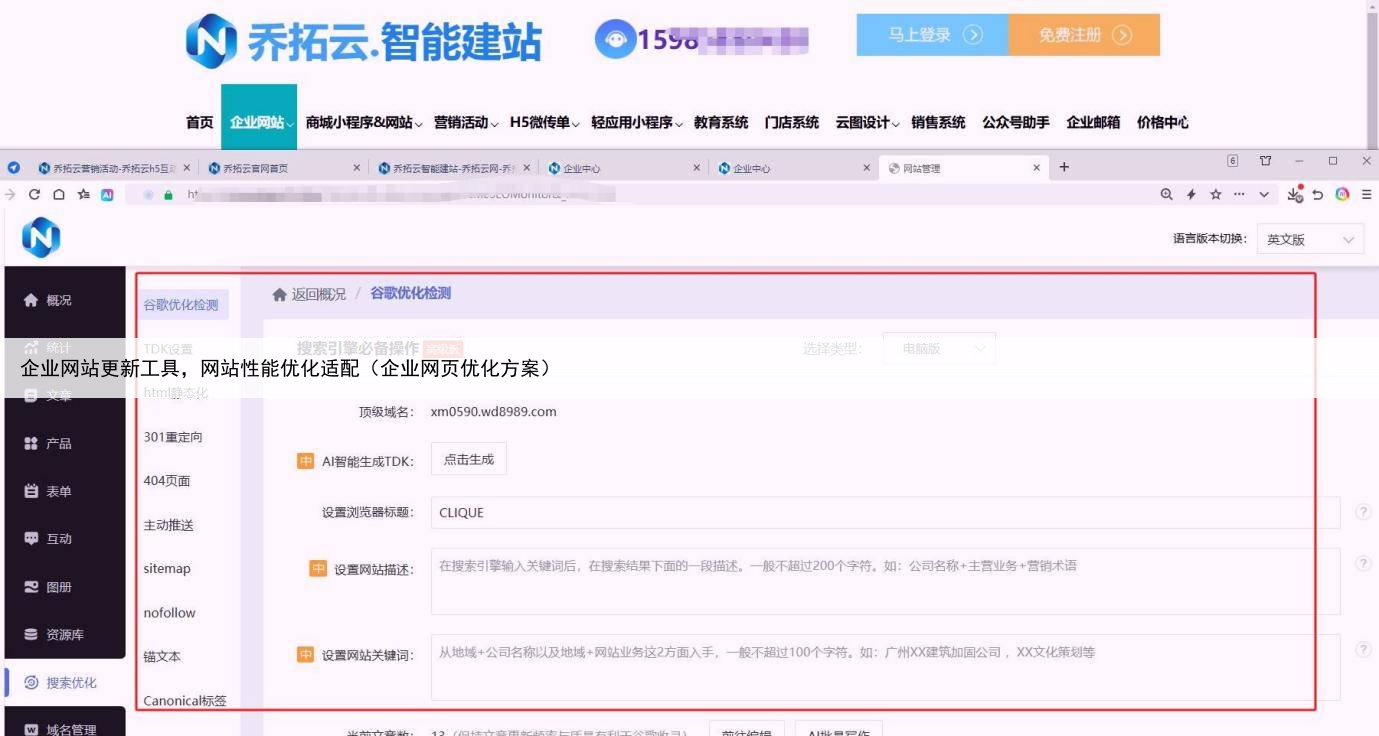The width and height of the screenshot is (1379, 736).
Task: Open the browser downloads icon
Action: tap(1295, 195)
